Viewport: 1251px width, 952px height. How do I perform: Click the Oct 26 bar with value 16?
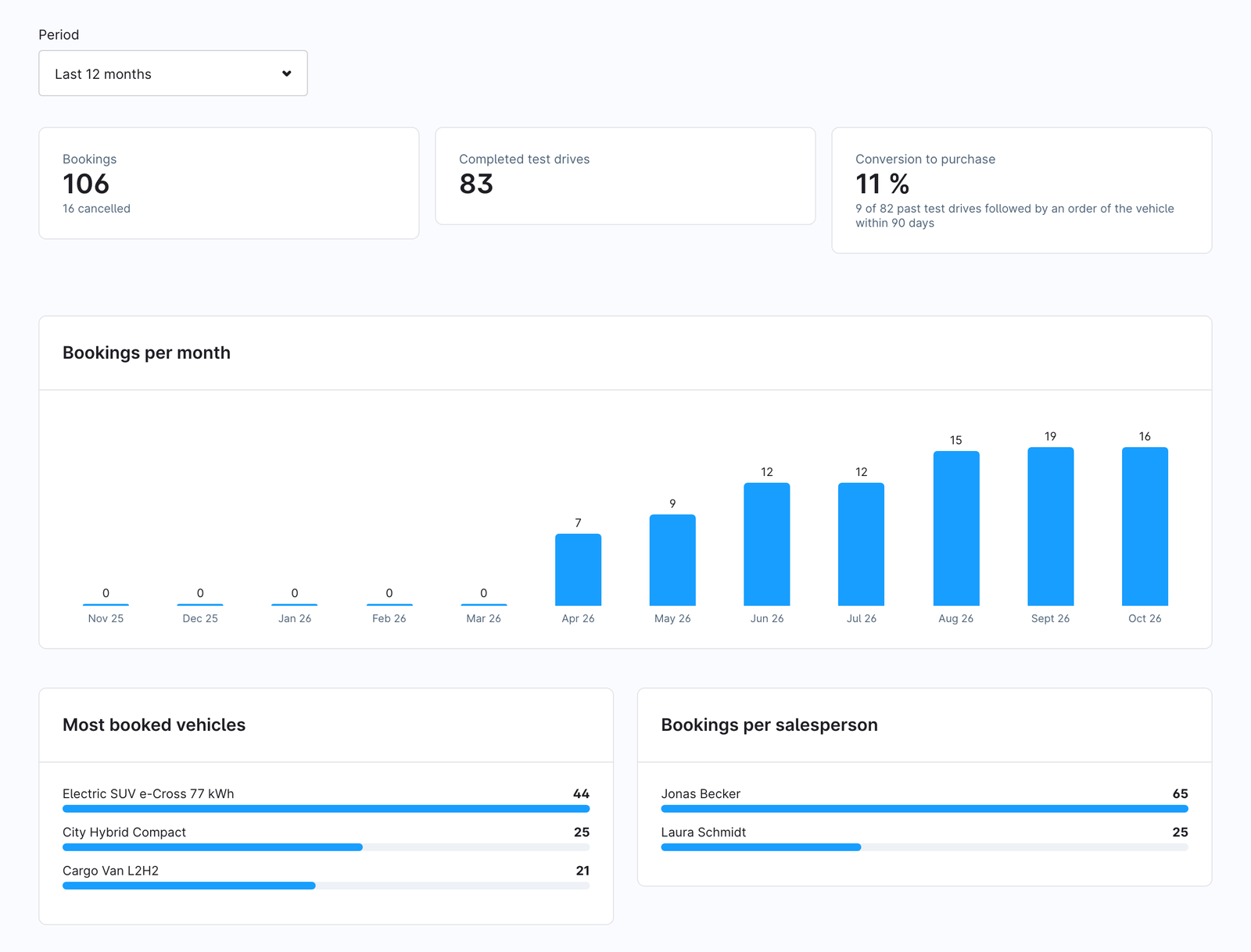point(1145,526)
